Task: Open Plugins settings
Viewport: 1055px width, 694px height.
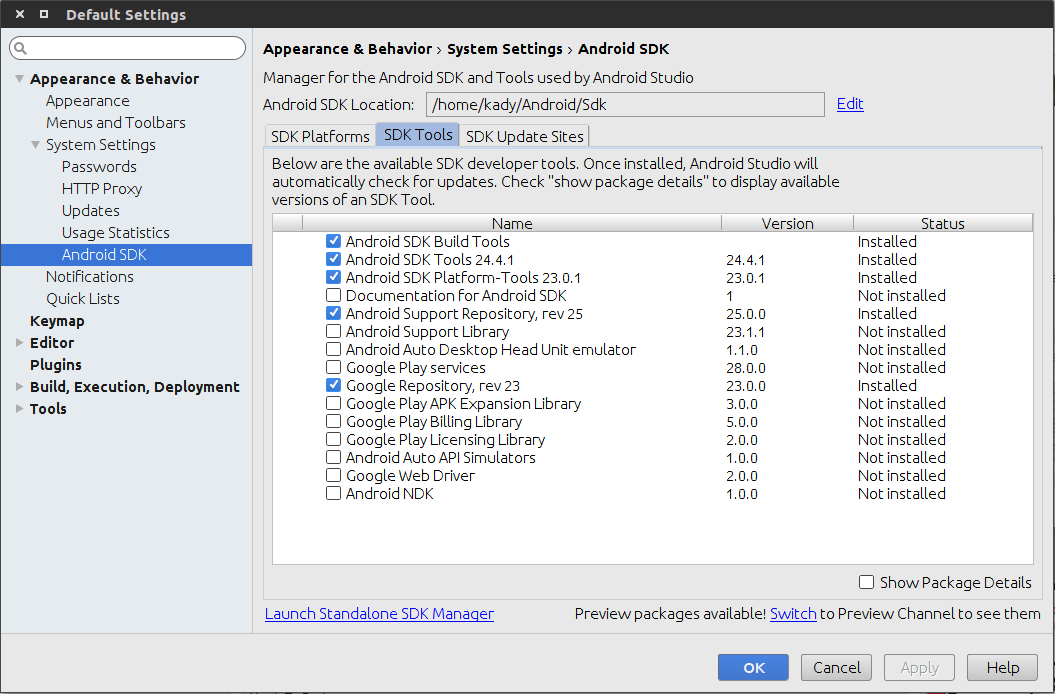Action: [56, 364]
